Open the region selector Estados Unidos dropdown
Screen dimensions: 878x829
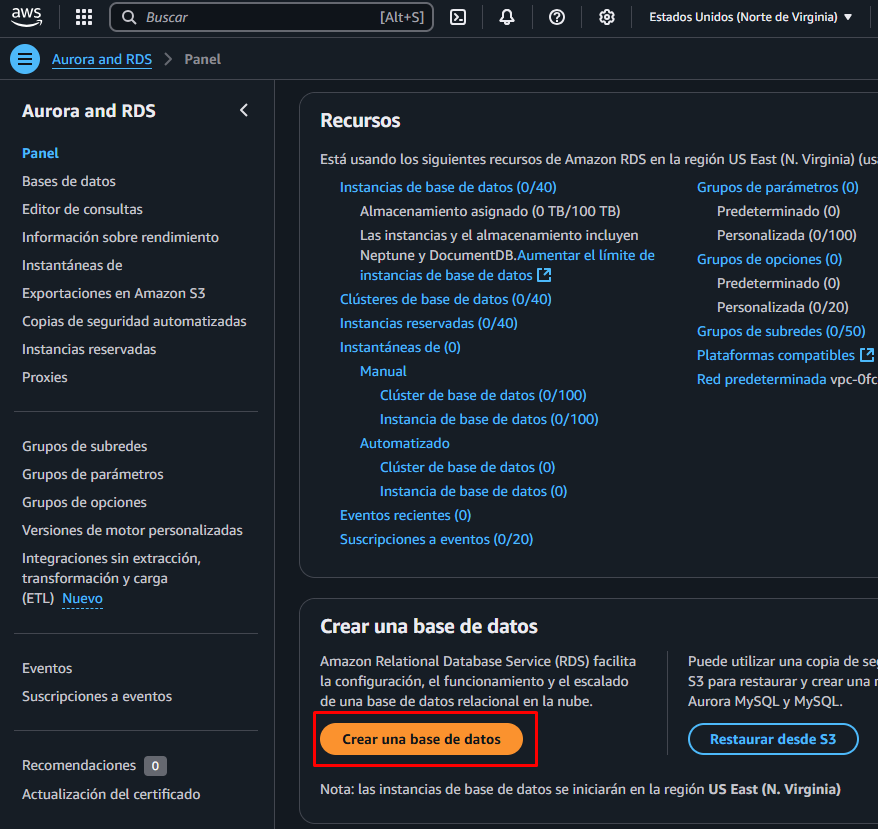pos(750,17)
